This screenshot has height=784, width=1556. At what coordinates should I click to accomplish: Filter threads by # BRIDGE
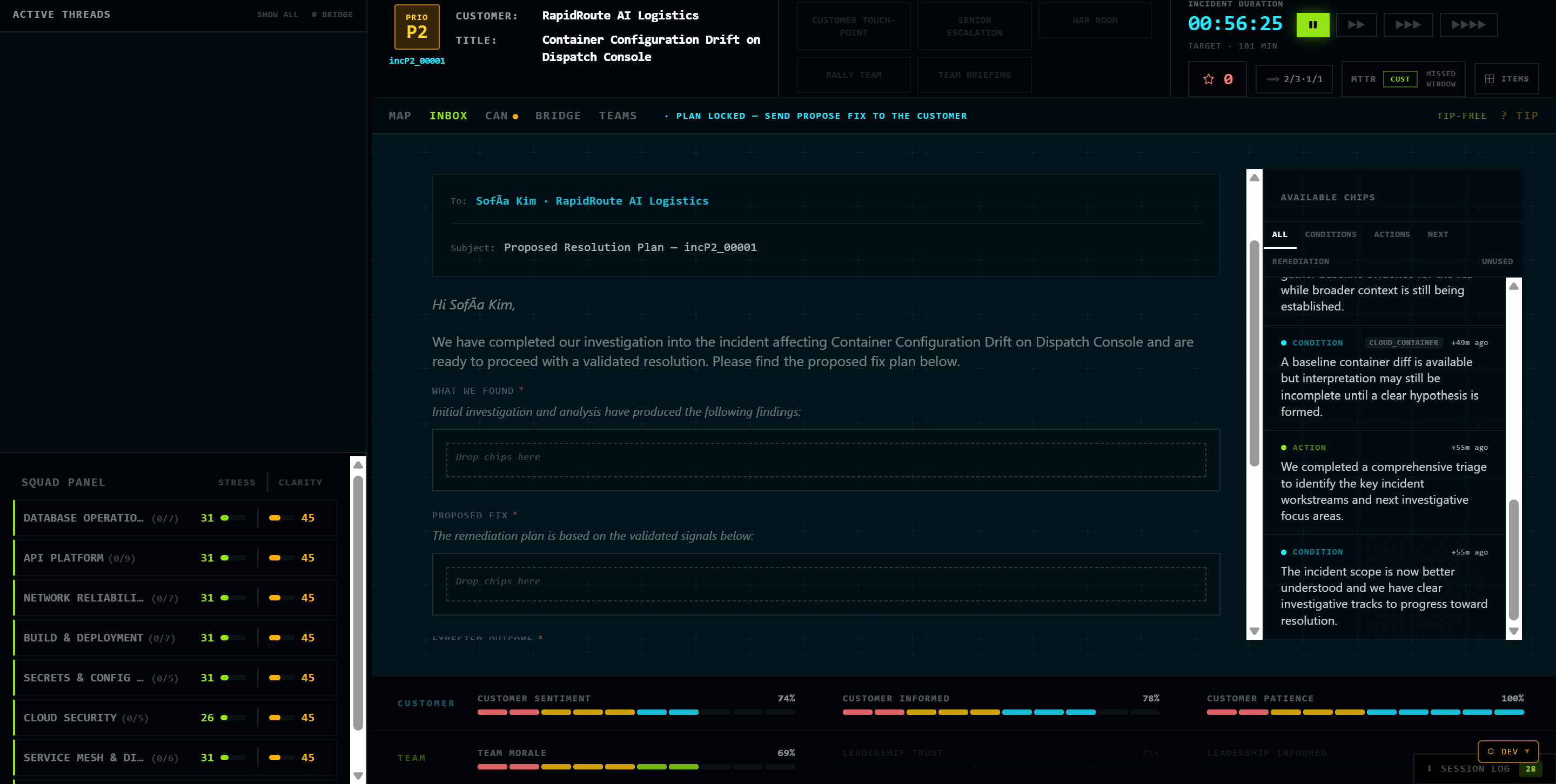pyautogui.click(x=332, y=15)
